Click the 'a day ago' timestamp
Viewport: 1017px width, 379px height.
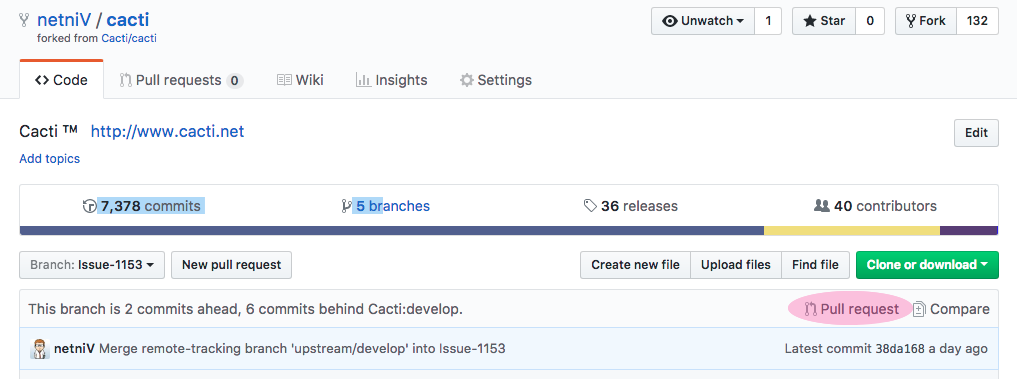(x=958, y=348)
